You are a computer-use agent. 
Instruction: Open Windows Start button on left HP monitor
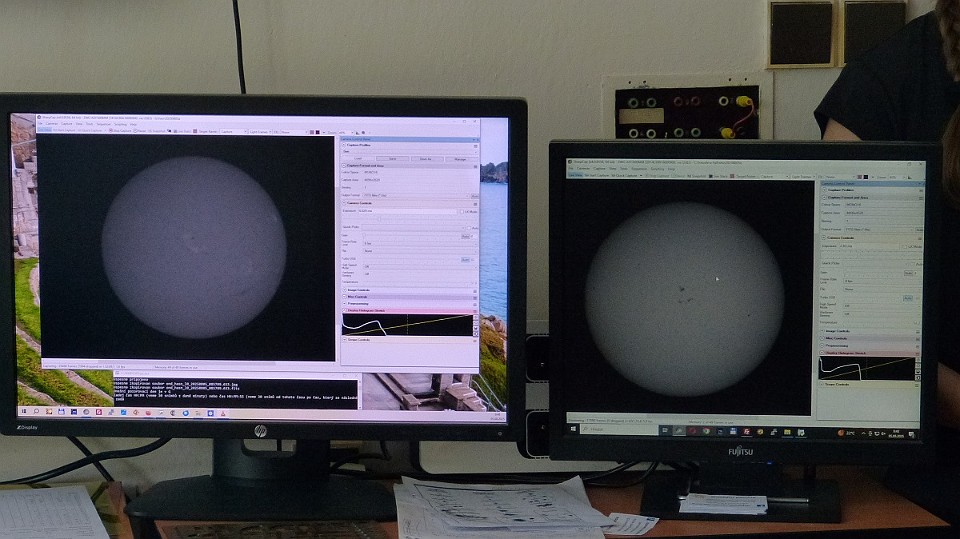coord(23,411)
